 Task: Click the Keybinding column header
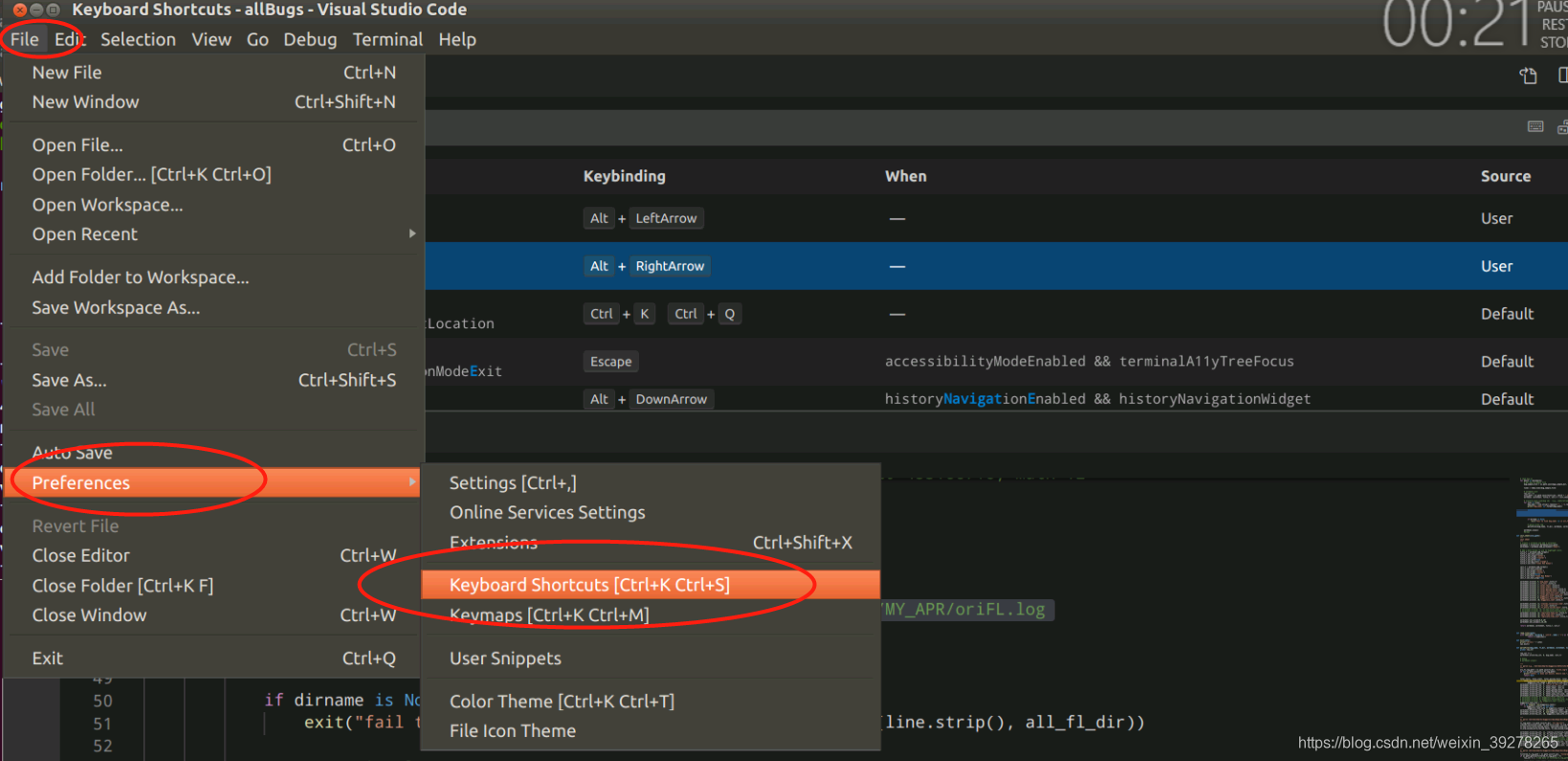[x=624, y=176]
